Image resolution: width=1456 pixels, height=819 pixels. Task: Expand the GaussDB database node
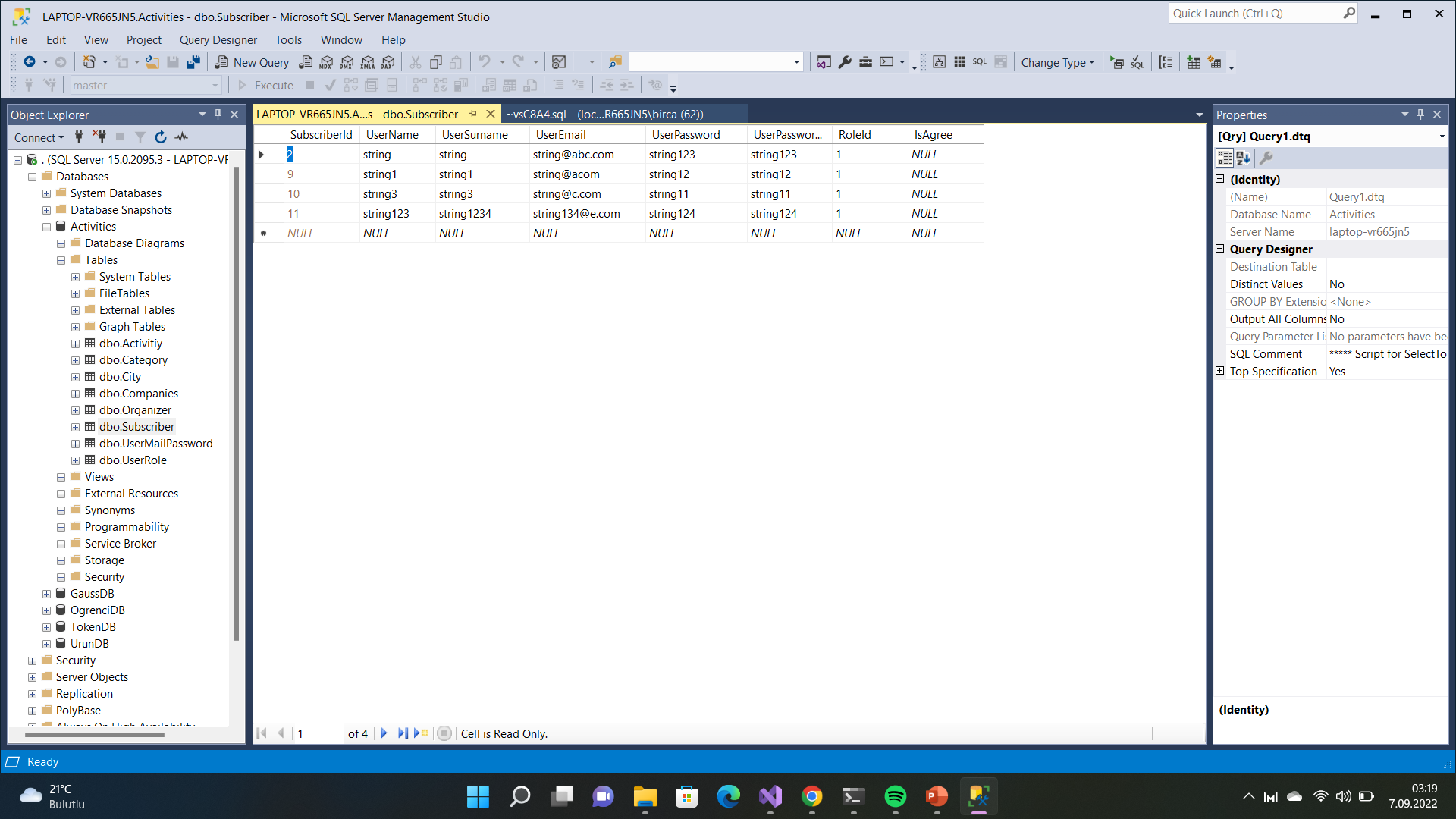(x=47, y=594)
